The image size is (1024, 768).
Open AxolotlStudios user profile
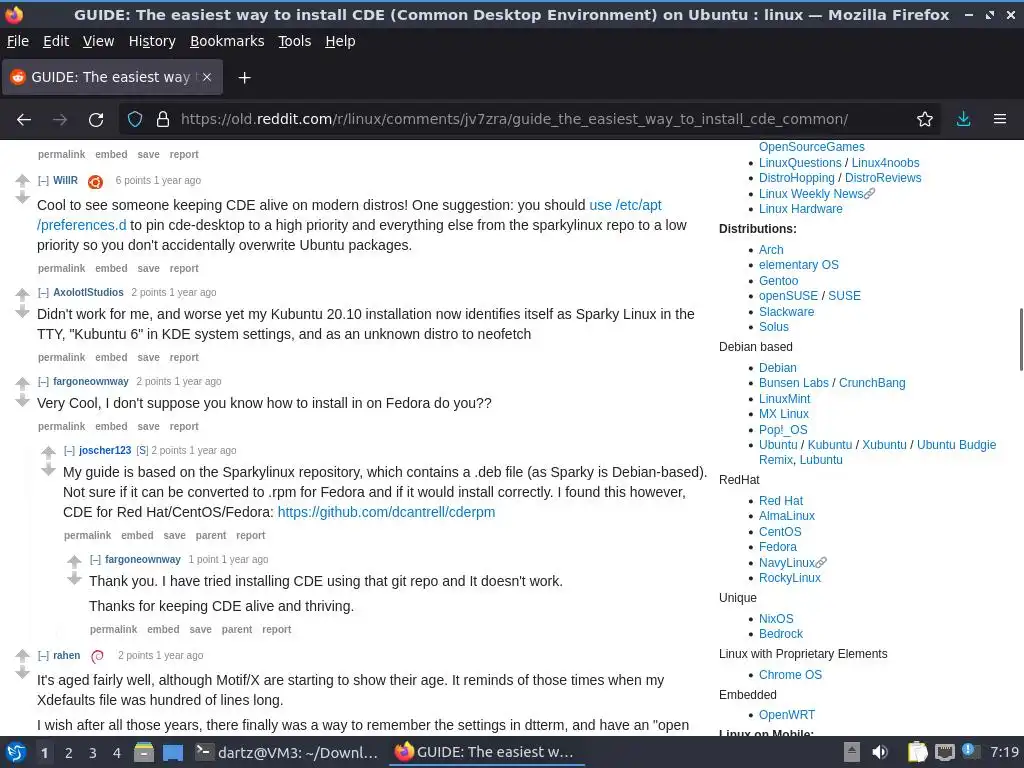(x=88, y=293)
